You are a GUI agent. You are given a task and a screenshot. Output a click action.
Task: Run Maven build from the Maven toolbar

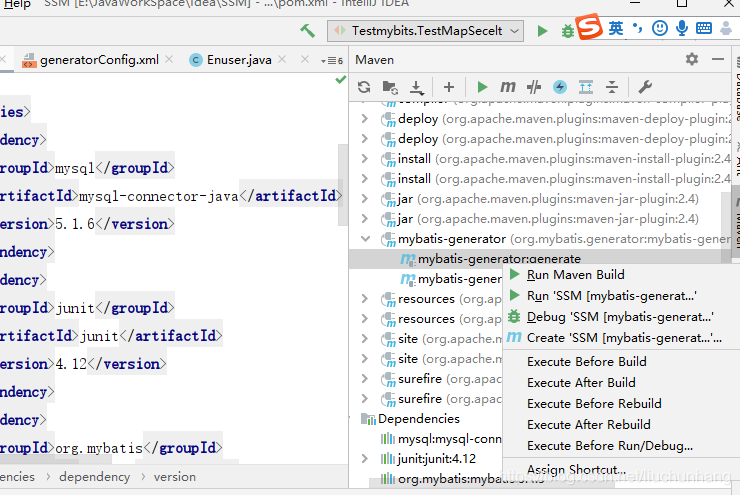click(x=482, y=87)
